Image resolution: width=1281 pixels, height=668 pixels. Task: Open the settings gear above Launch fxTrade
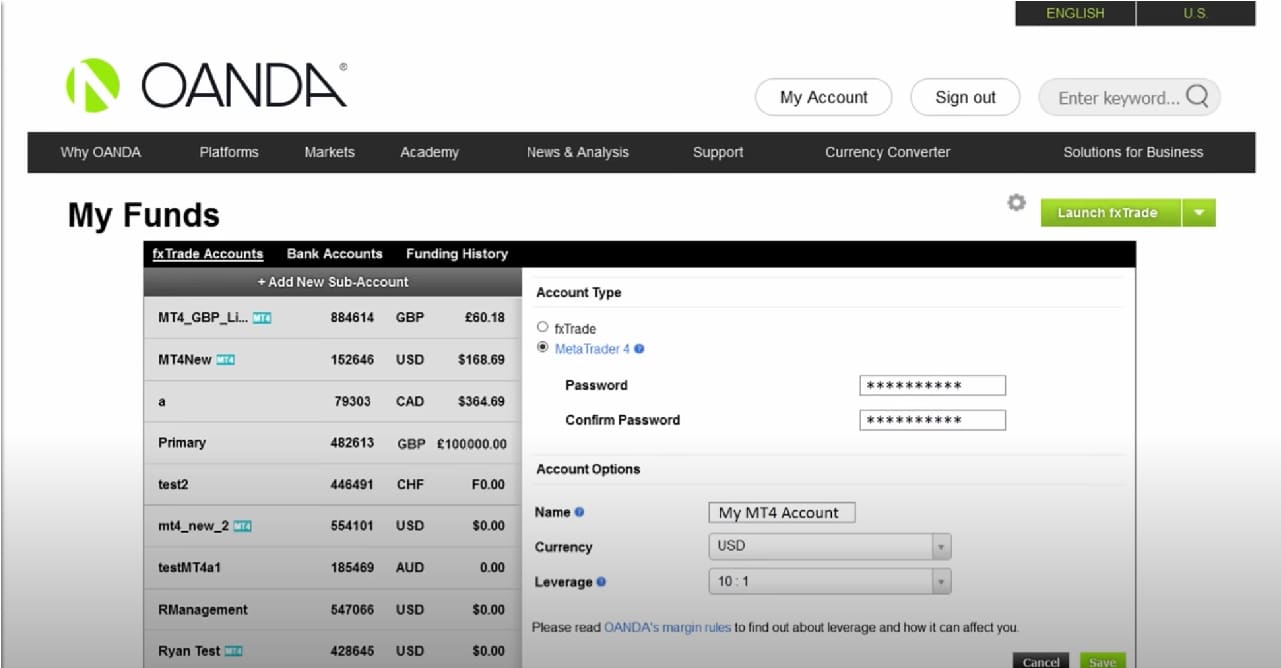point(1016,202)
